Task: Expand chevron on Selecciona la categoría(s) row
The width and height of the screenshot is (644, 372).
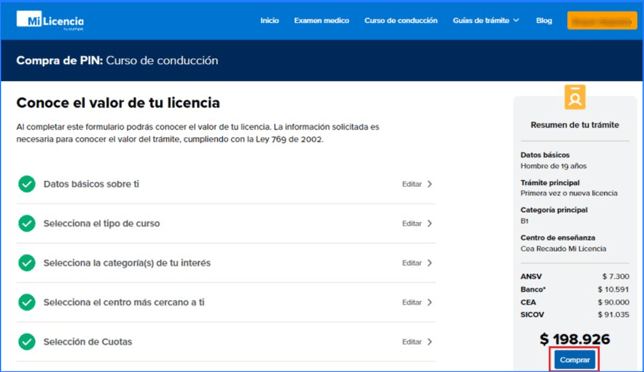Action: [x=430, y=263]
